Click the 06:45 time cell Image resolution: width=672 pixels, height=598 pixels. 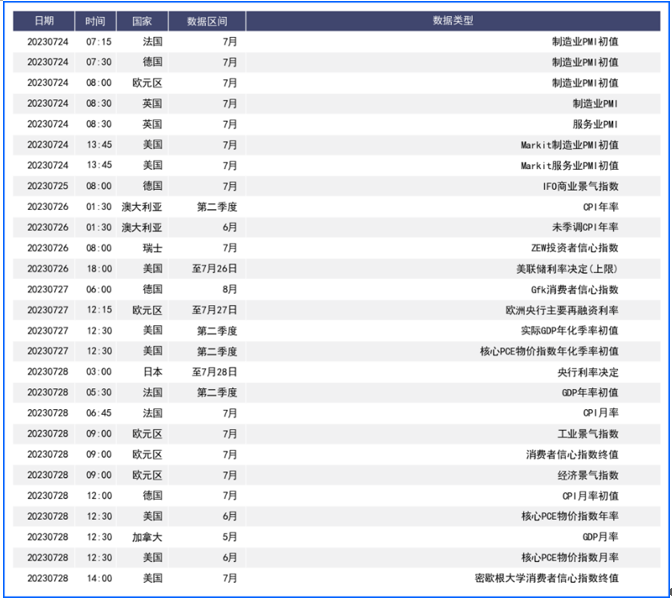99,413
